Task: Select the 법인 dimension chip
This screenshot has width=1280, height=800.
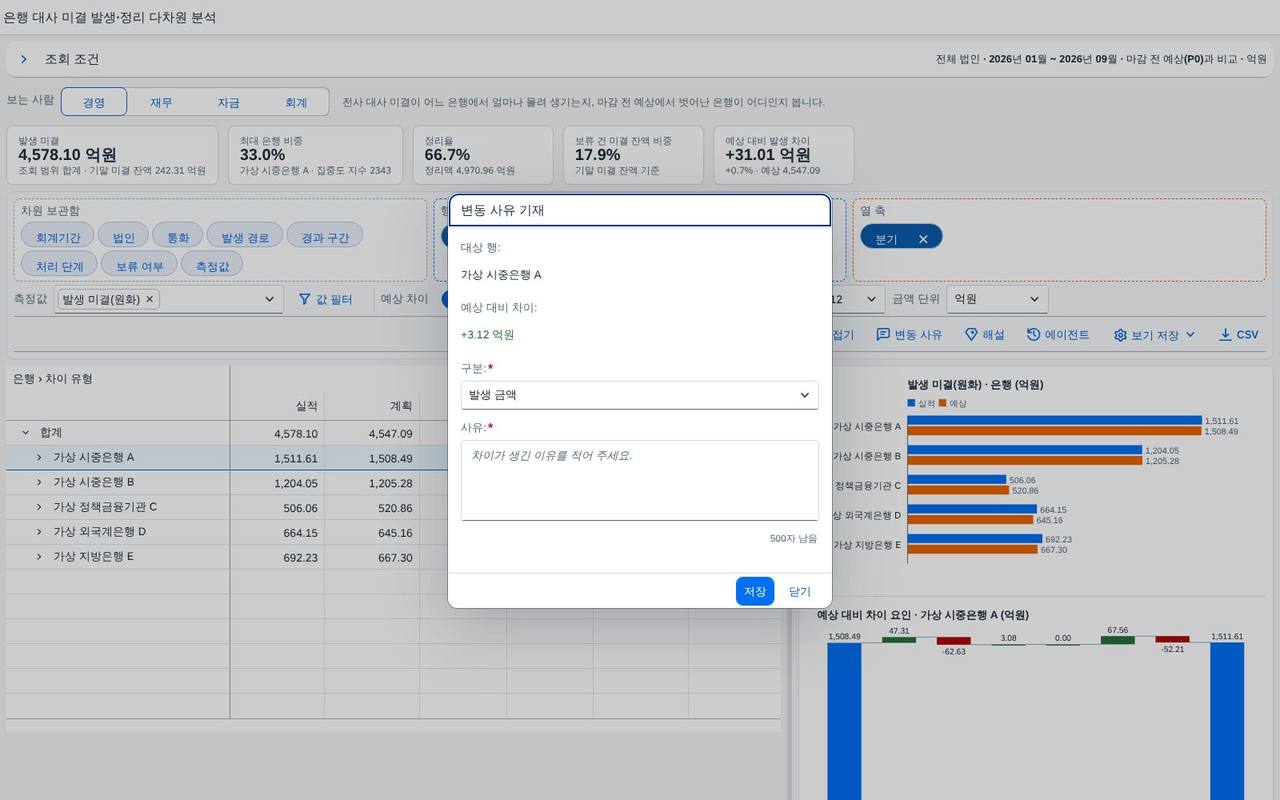Action: pyautogui.click(x=124, y=238)
